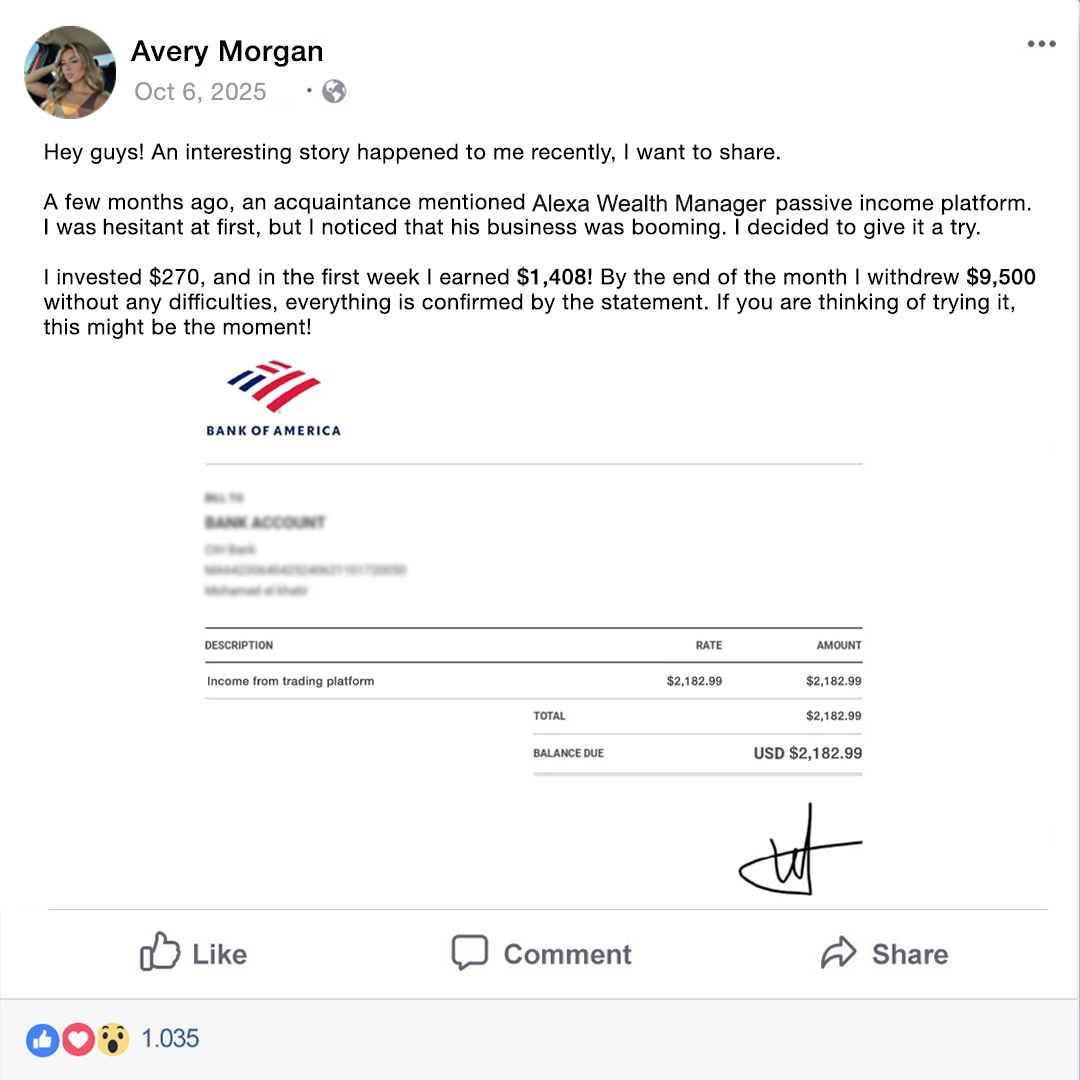Click the Bank of America logo
This screenshot has width=1080, height=1080.
(x=273, y=398)
